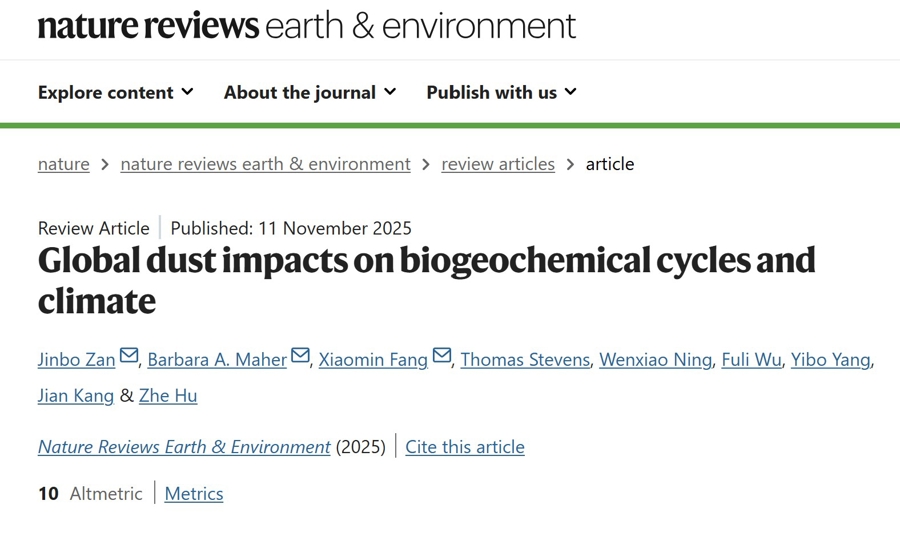Viewport: 900px width, 549px height.
Task: Click envelope icon beside Barbara A. Maher
Action: 300,356
